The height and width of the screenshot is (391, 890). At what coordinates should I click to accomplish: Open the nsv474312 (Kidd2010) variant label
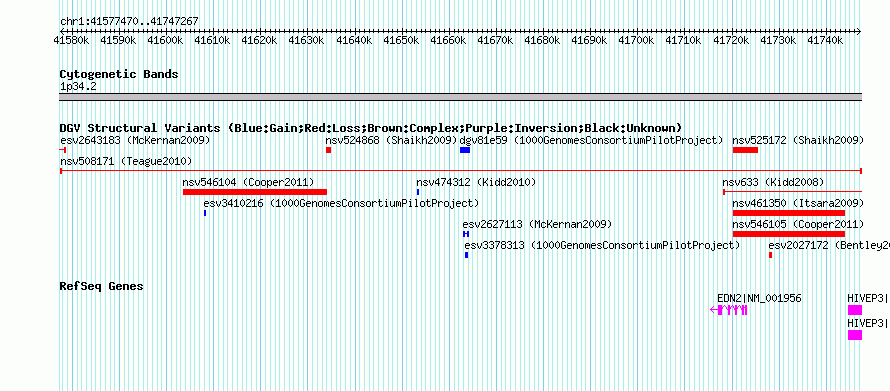click(476, 182)
